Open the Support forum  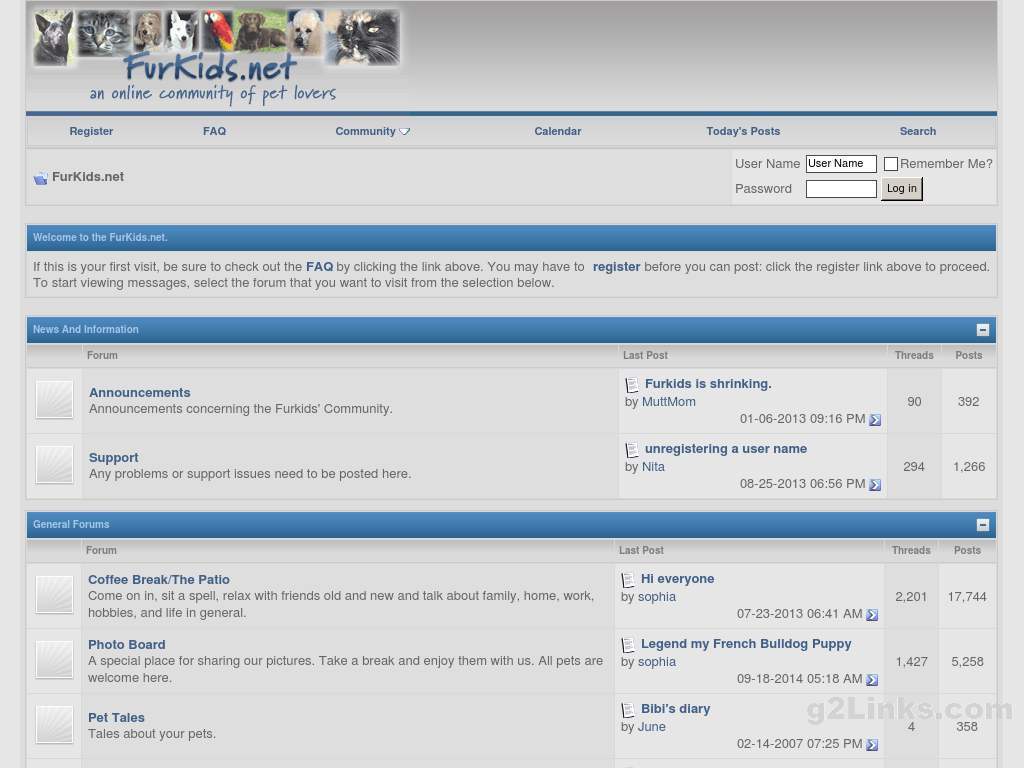[114, 458]
